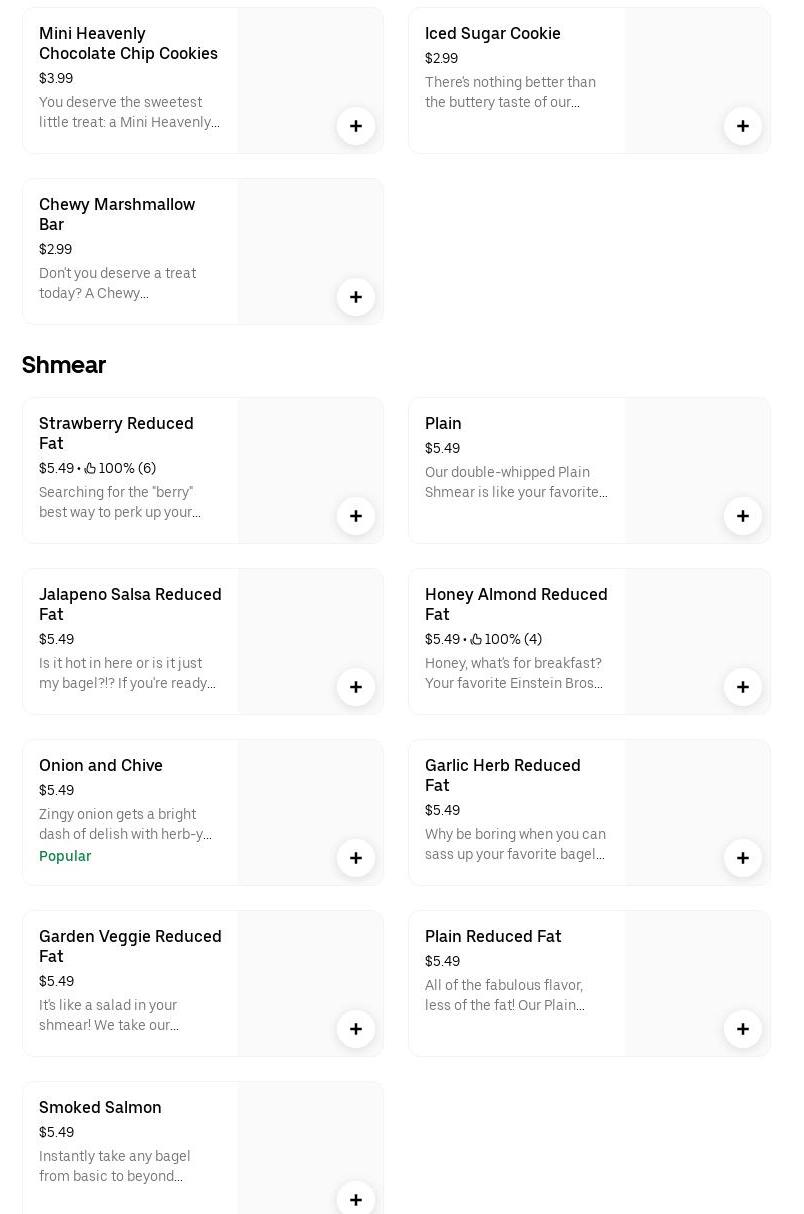This screenshot has height=1214, width=804.
Task: View Iced Sugar Cookie item title
Action: click(x=492, y=33)
